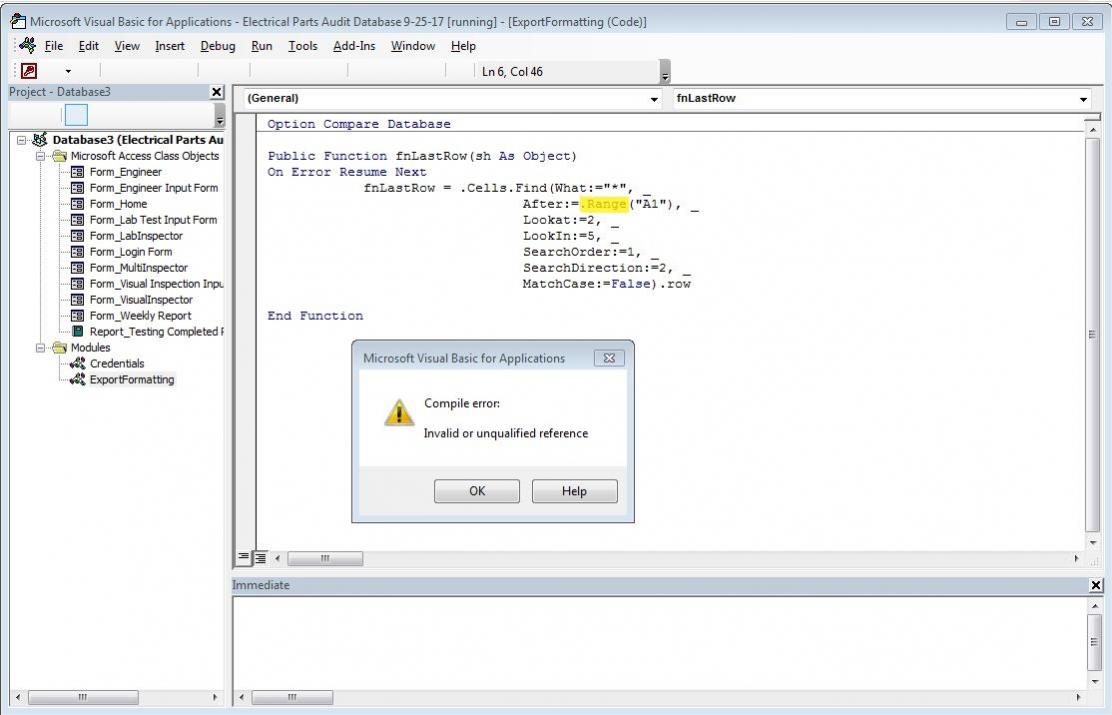Open the Run menu
This screenshot has width=1112, height=715.
tap(262, 46)
